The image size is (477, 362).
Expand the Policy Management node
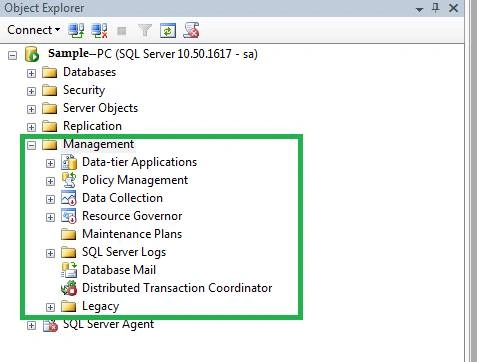tap(50, 181)
